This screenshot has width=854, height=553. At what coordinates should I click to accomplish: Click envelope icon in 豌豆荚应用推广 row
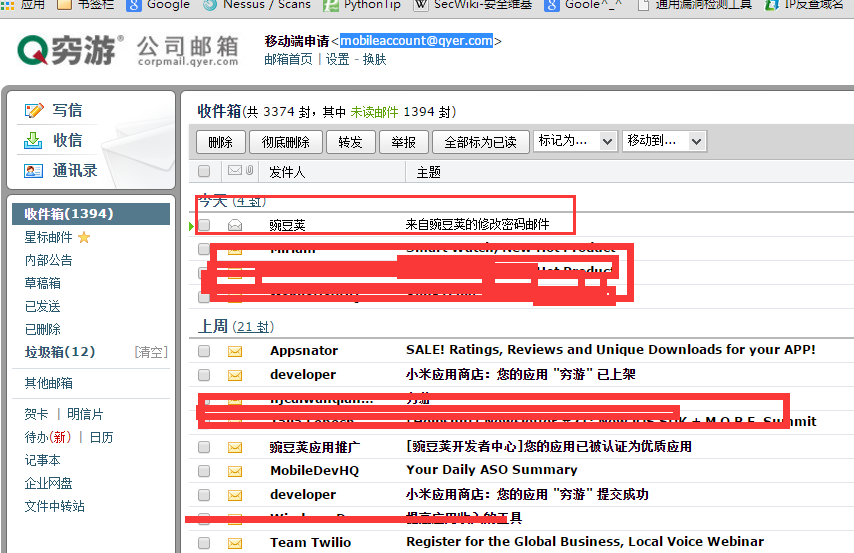(x=235, y=447)
